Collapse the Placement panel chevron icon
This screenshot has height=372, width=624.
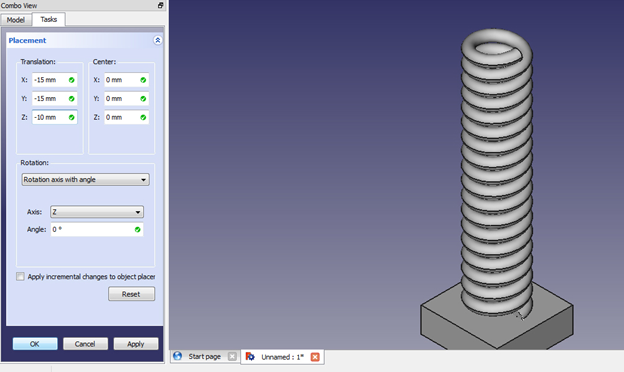(x=158, y=40)
